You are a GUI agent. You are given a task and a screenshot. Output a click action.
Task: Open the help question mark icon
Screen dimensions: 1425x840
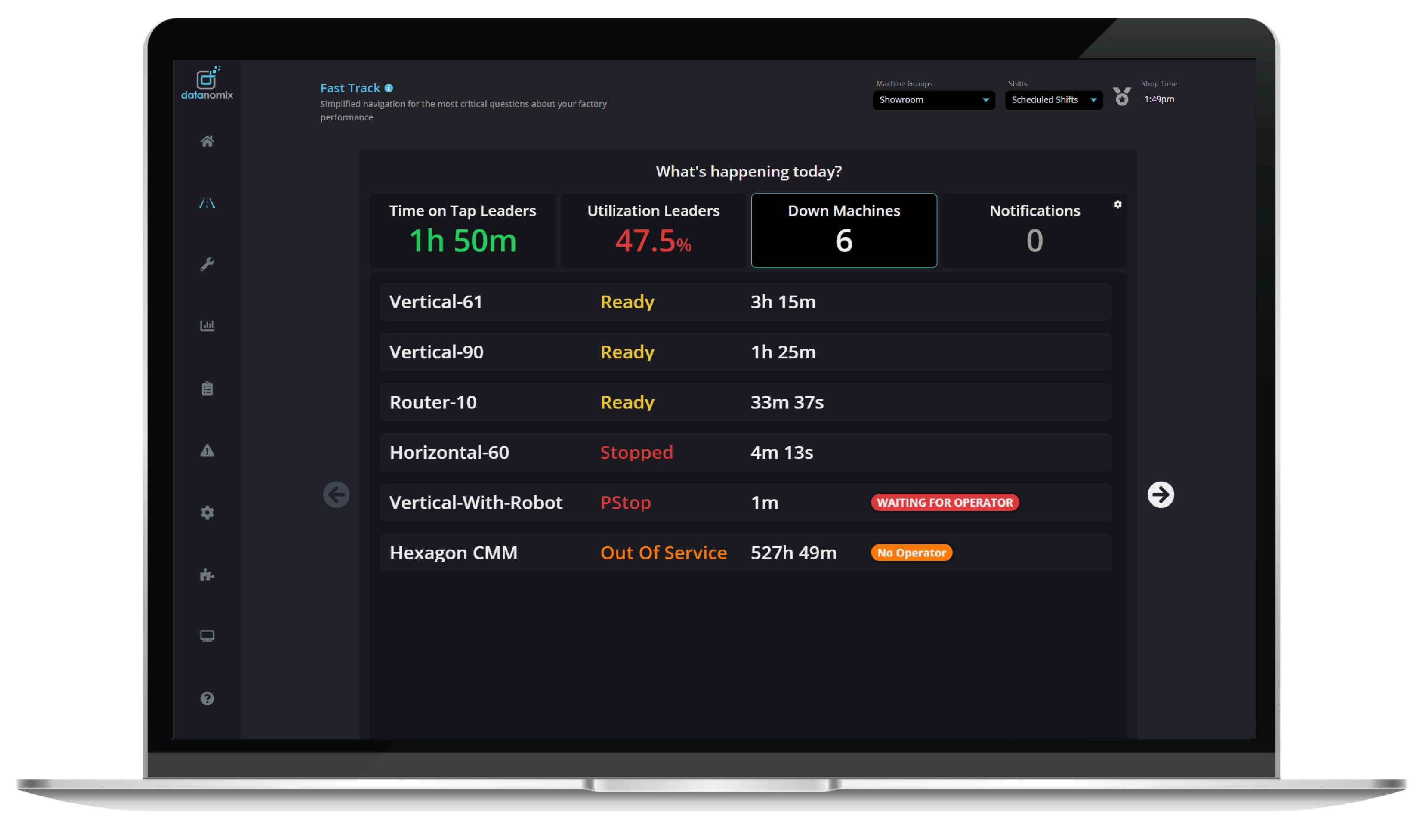click(207, 699)
